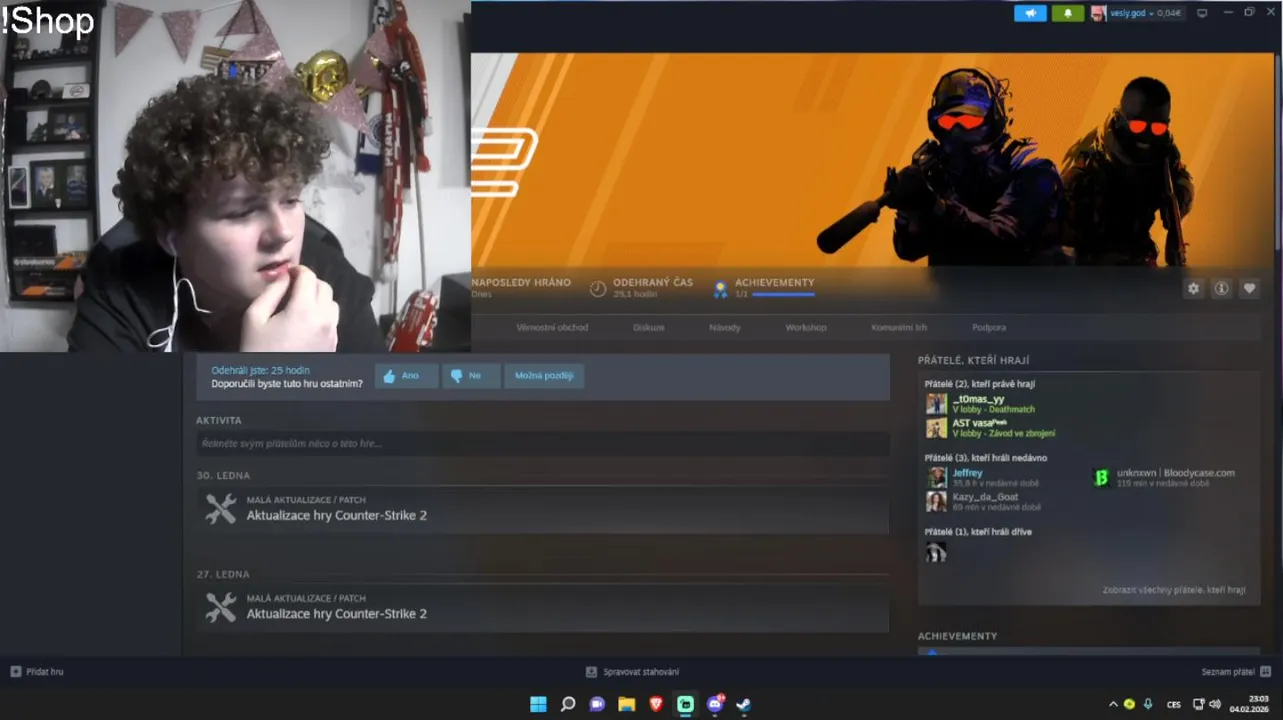
Task: Open Spravovat stahování downloads manager
Action: (632, 672)
